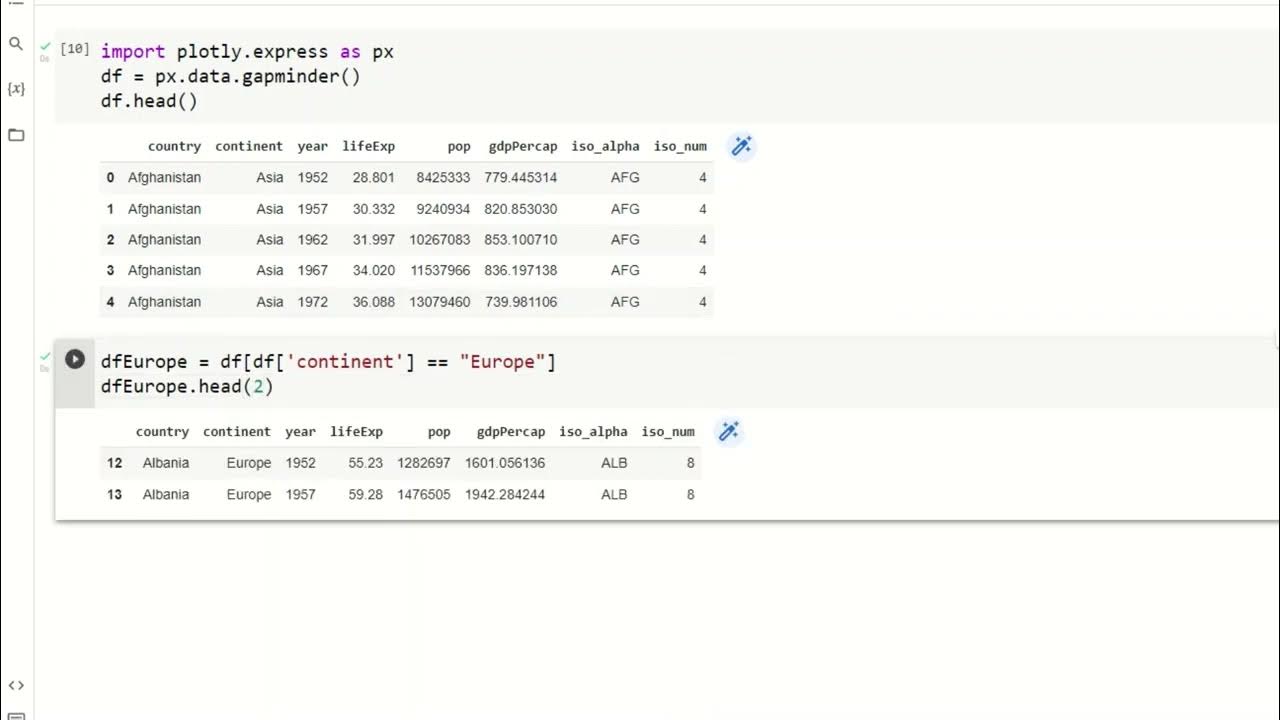Click the magic wand for the gapminder table
1280x720 pixels.
[741, 146]
